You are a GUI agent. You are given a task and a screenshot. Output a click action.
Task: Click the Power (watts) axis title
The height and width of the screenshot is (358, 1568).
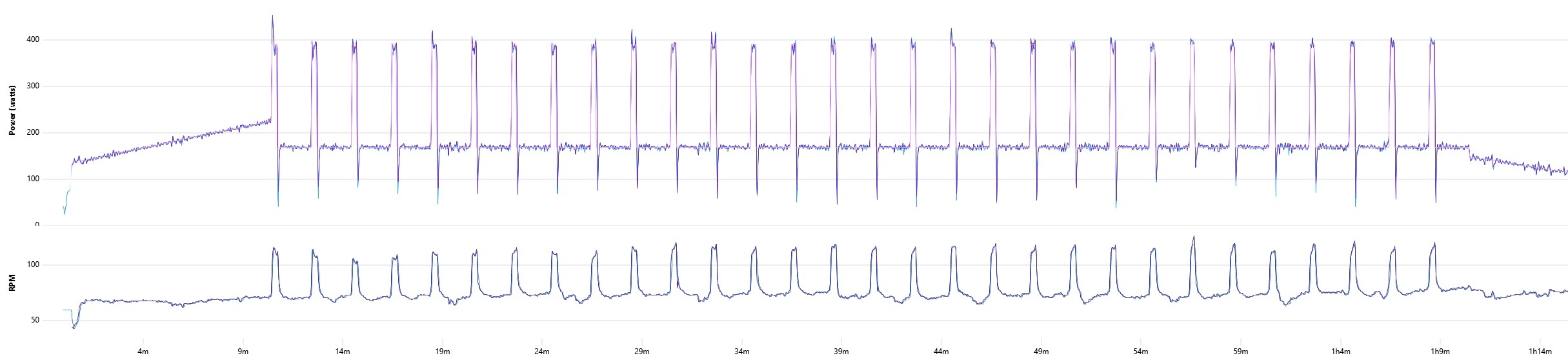12,110
